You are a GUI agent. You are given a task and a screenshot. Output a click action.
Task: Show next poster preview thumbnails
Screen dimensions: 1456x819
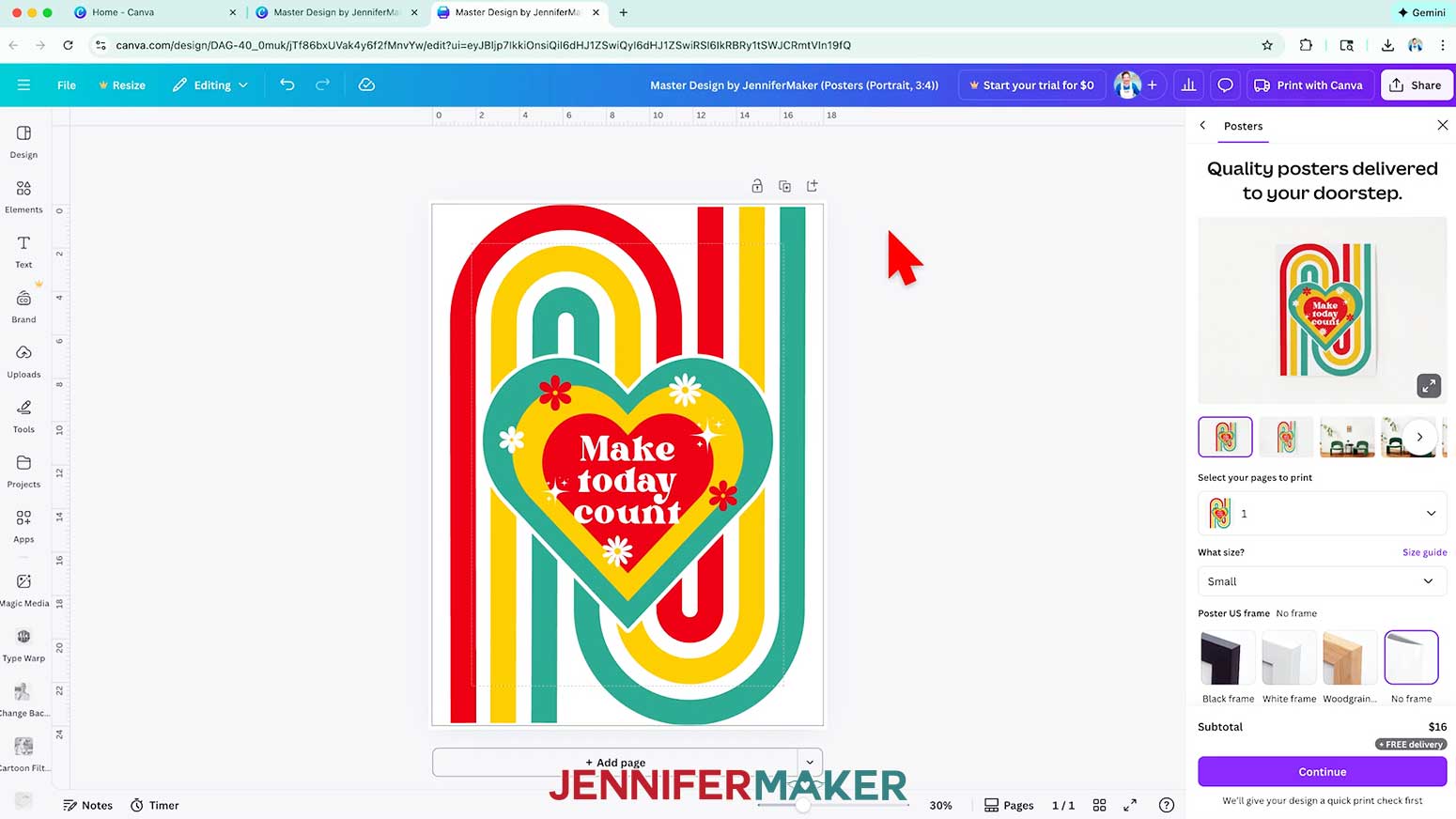tap(1419, 437)
